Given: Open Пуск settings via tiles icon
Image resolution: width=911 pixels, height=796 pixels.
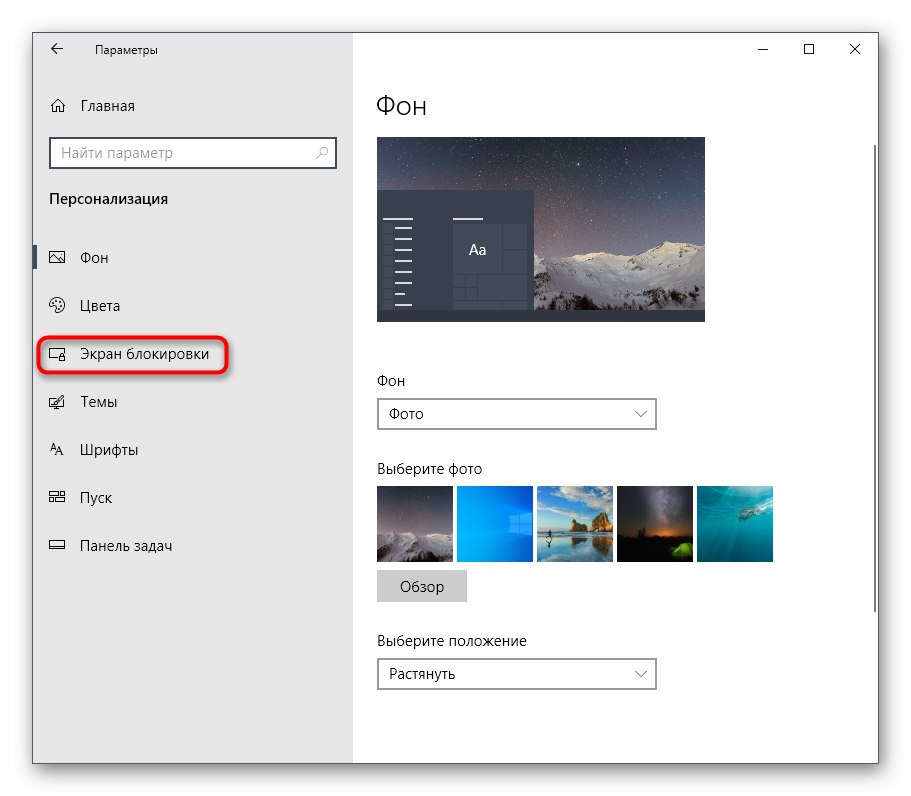Looking at the screenshot, I should click(57, 497).
